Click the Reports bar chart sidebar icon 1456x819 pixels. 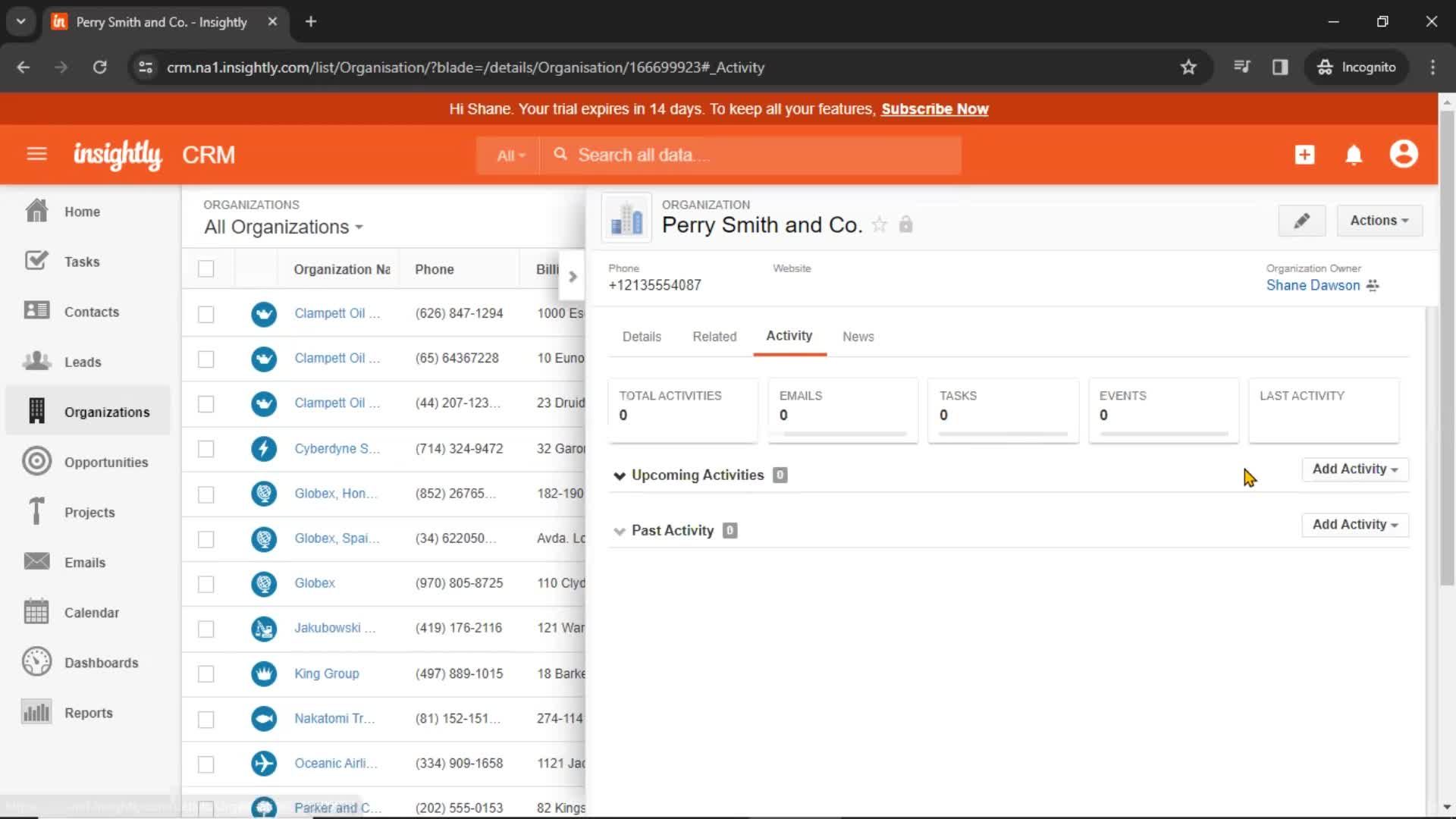[36, 711]
